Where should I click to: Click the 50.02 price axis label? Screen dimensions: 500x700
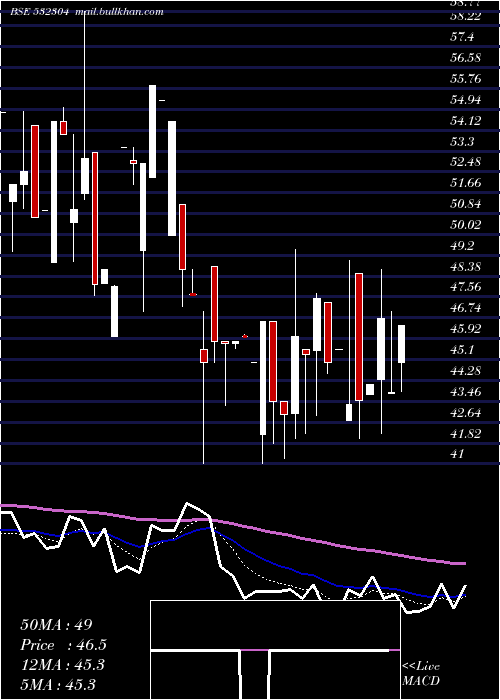pyautogui.click(x=466, y=225)
